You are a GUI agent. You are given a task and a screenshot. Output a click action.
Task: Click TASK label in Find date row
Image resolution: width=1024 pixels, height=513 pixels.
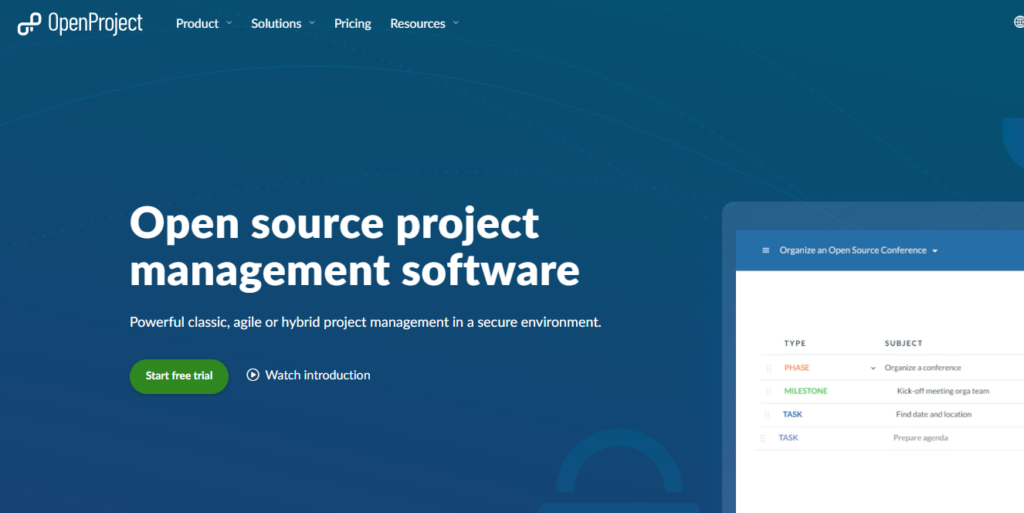[x=792, y=414]
